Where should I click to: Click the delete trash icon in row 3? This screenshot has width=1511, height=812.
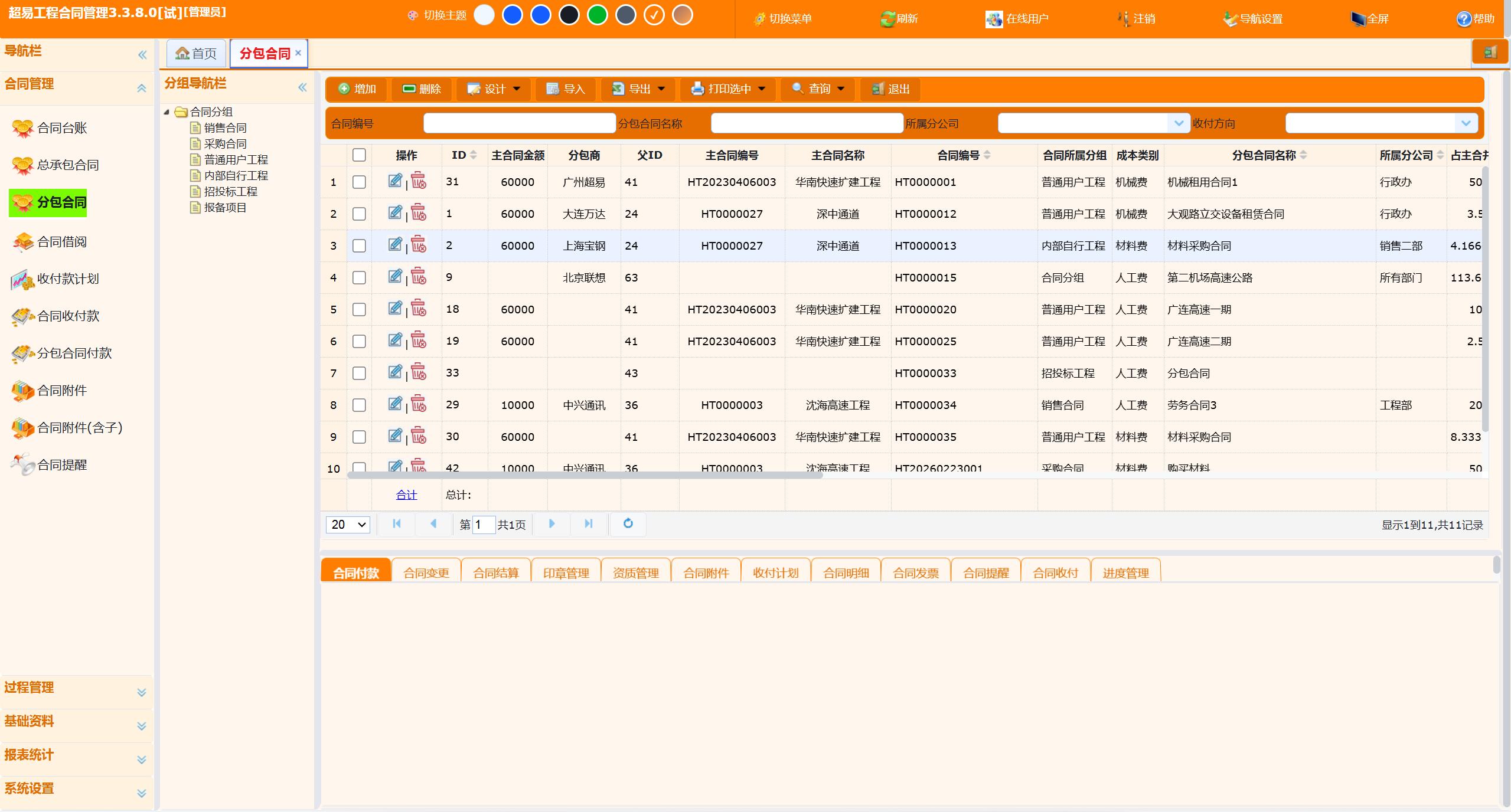[419, 244]
